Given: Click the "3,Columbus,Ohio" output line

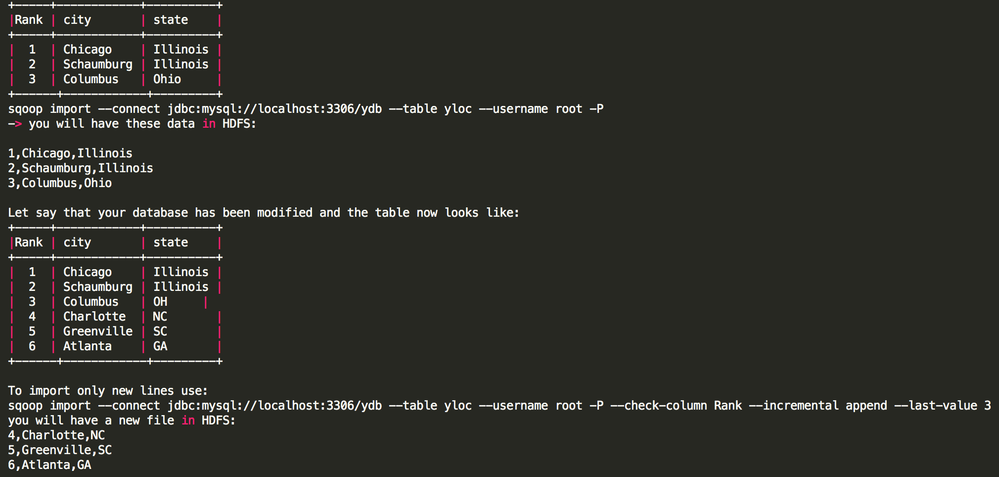Looking at the screenshot, I should (59, 183).
